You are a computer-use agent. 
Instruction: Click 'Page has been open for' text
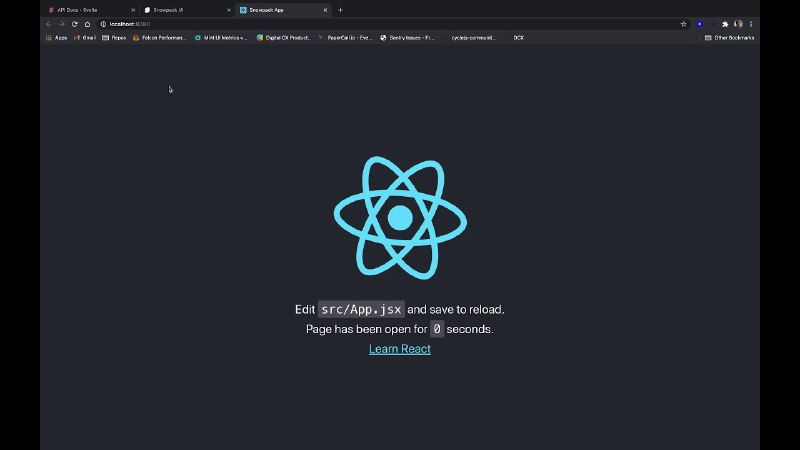[x=366, y=329]
